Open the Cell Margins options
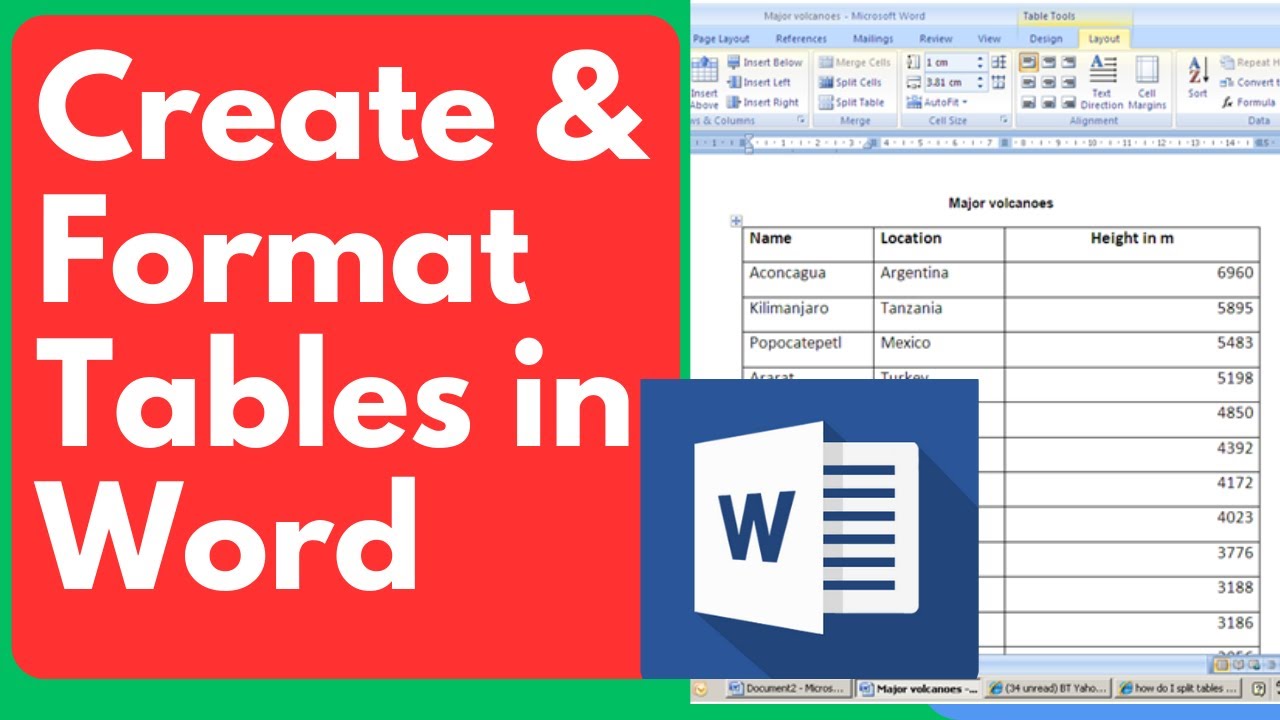The width and height of the screenshot is (1280, 720). coord(1147,82)
